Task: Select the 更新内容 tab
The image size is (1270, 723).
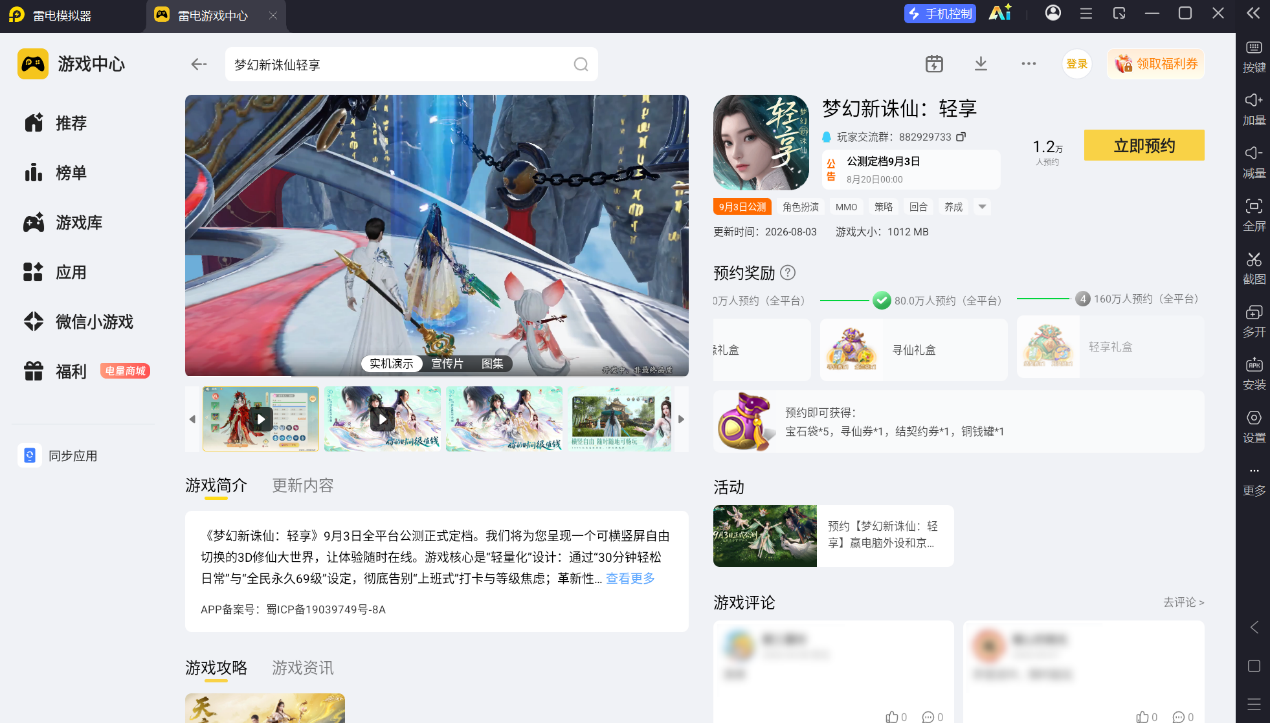Action: pos(303,485)
